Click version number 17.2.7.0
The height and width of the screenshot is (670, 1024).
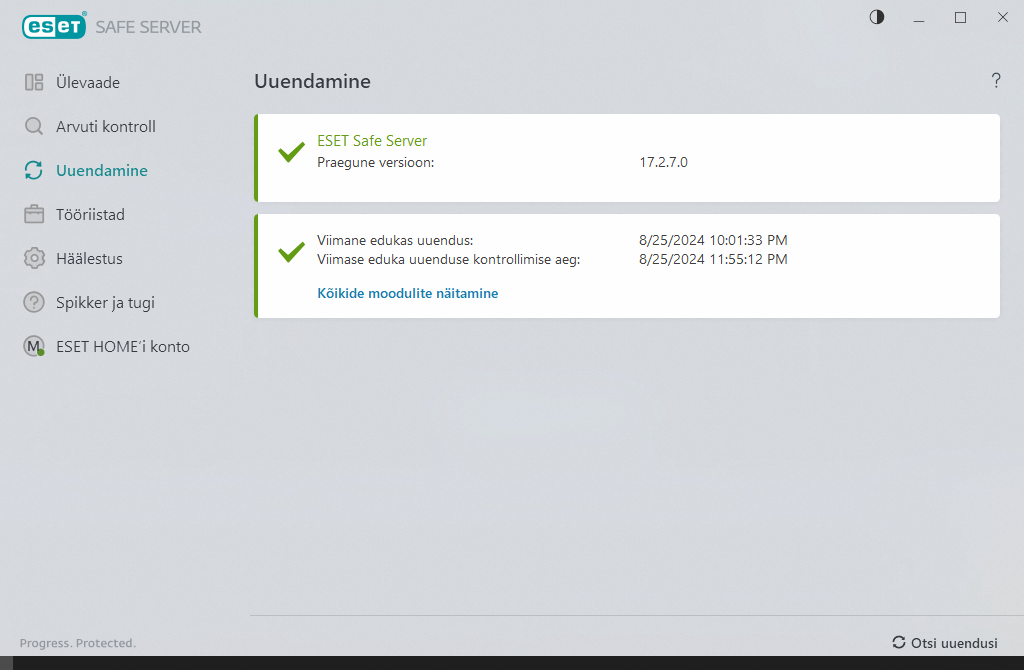[663, 162]
